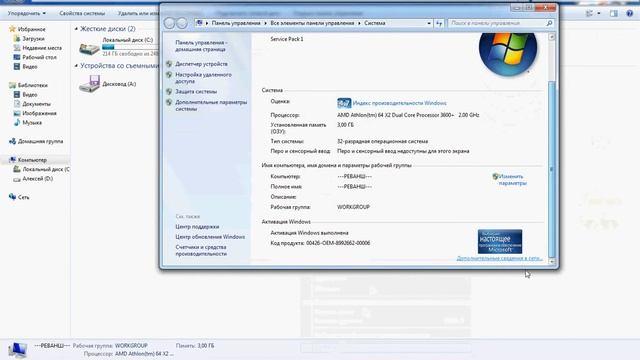Collapse Жесткие диски group in Explorer
This screenshot has width=640, height=360.
pos(76,29)
